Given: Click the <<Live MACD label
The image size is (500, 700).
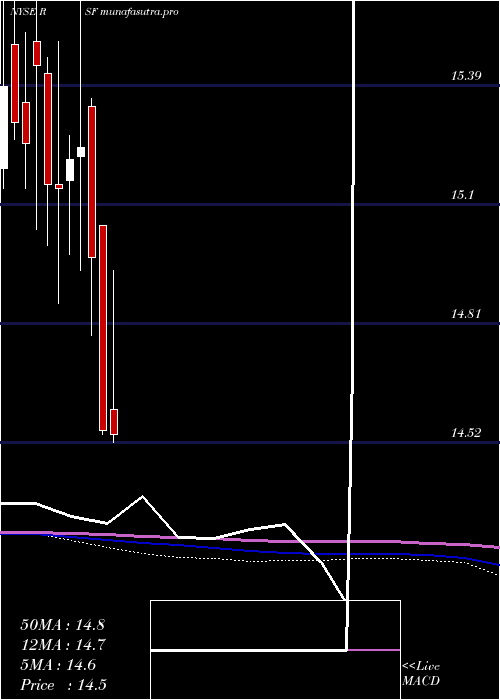Looking at the screenshot, I should coord(421,673).
